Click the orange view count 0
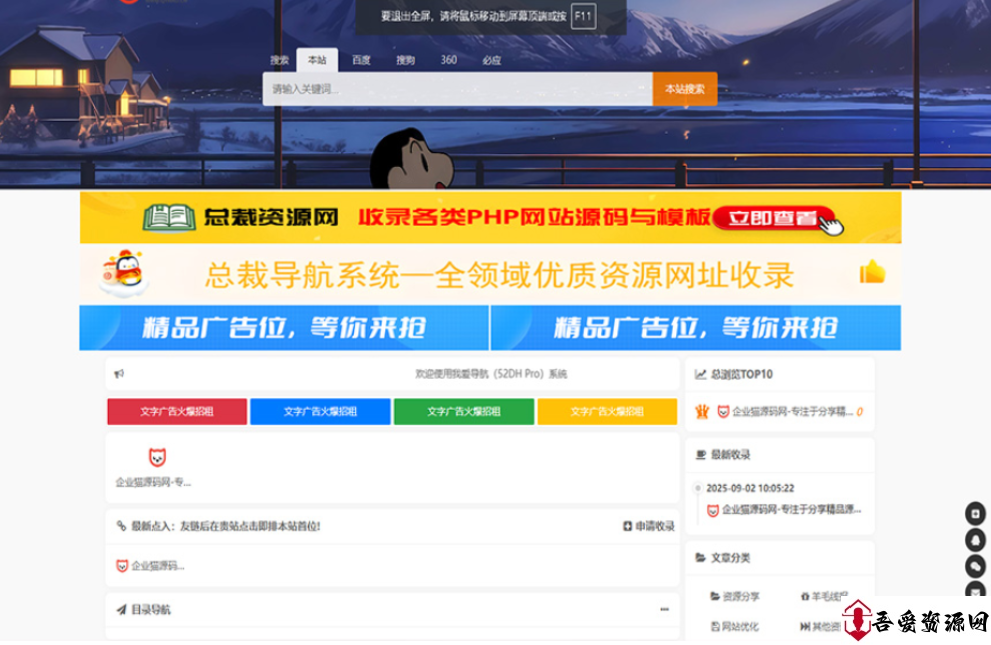 pos(860,412)
